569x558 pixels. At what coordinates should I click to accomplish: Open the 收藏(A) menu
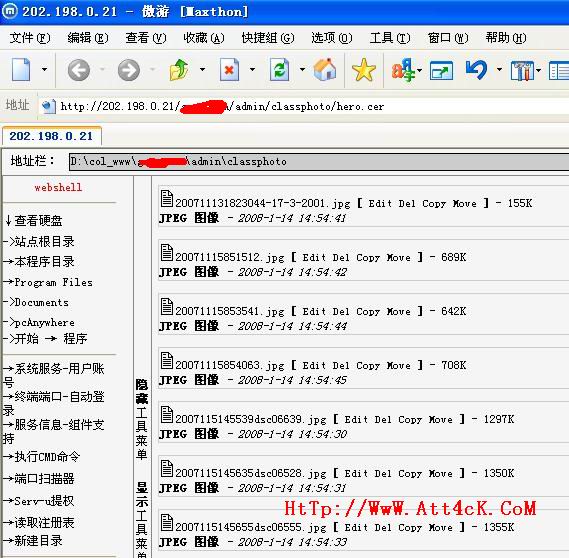(204, 38)
